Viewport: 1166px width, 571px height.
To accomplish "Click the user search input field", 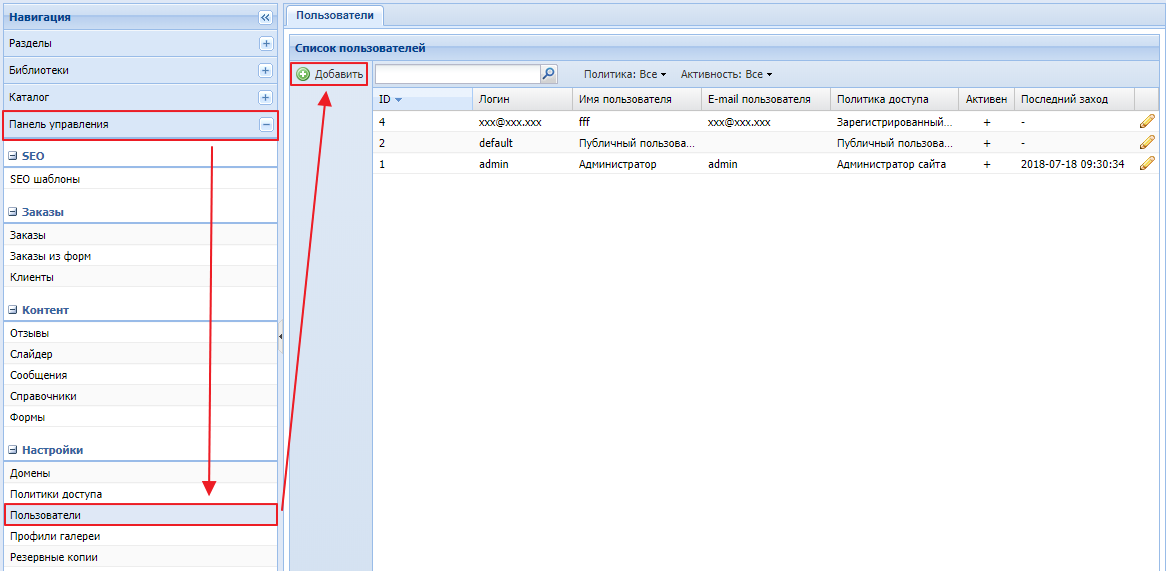I will [x=457, y=74].
